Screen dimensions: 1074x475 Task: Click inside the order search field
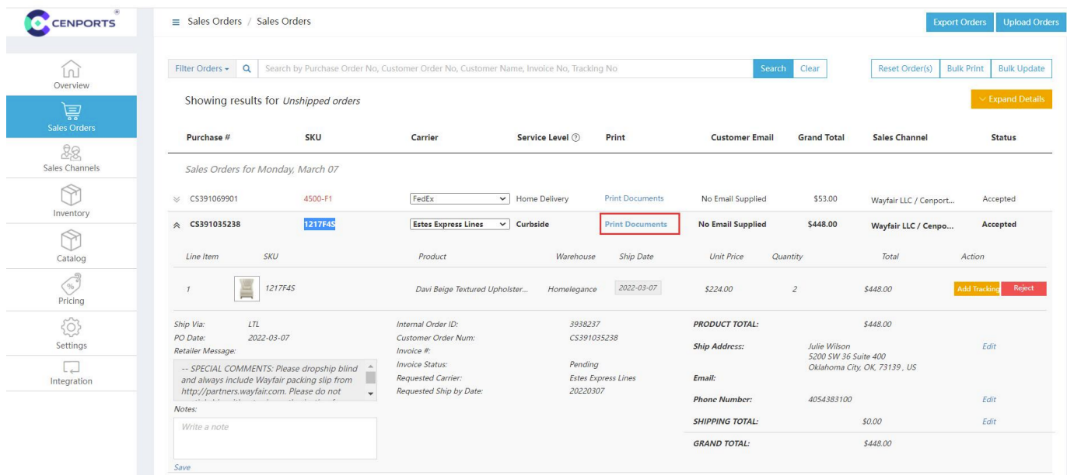505,69
